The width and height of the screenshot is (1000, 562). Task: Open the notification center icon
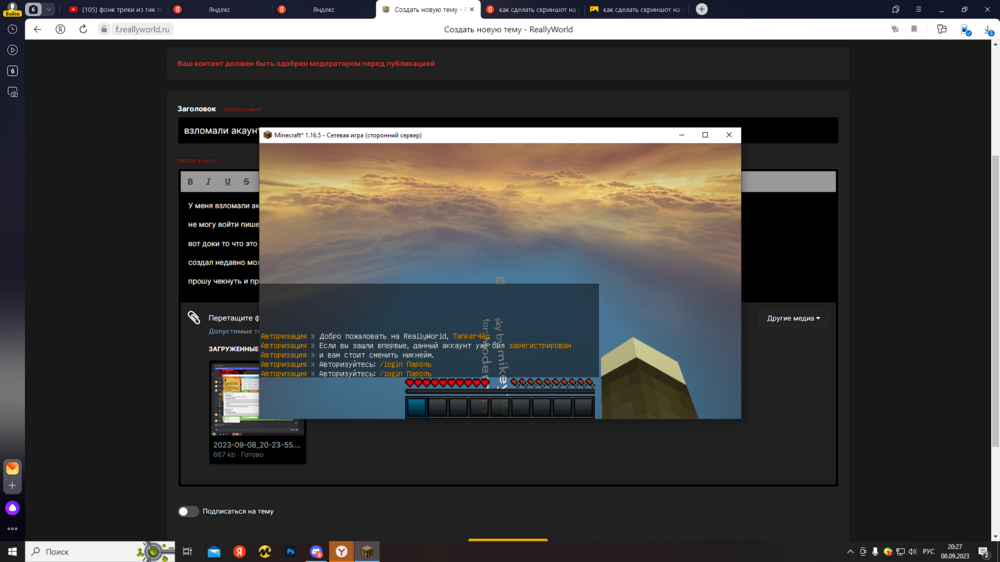(984, 552)
